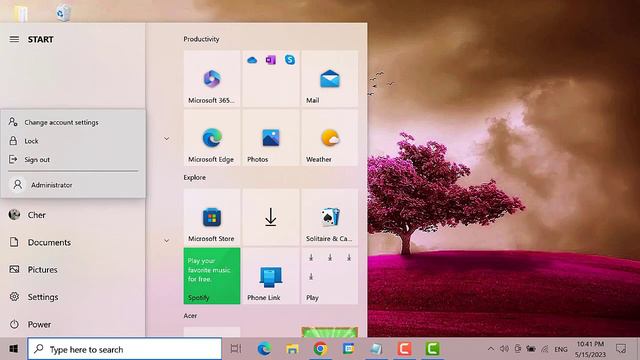Open the Weather tile
This screenshot has width=640, height=360.
click(x=330, y=138)
